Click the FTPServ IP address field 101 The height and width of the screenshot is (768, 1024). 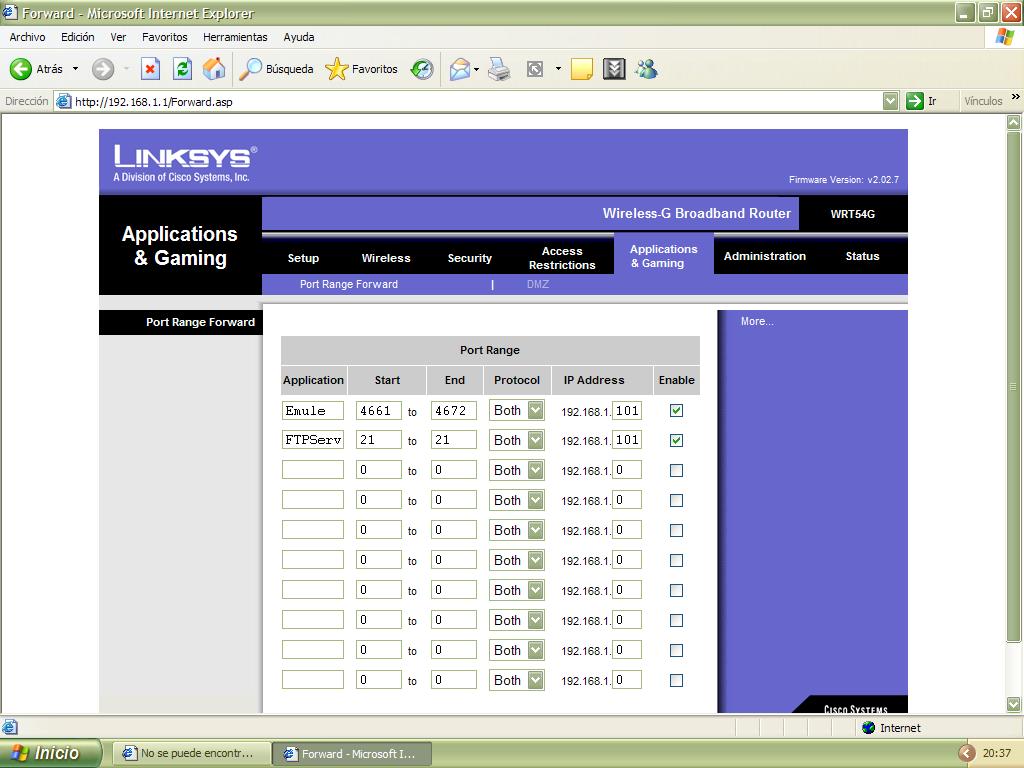[x=627, y=440]
